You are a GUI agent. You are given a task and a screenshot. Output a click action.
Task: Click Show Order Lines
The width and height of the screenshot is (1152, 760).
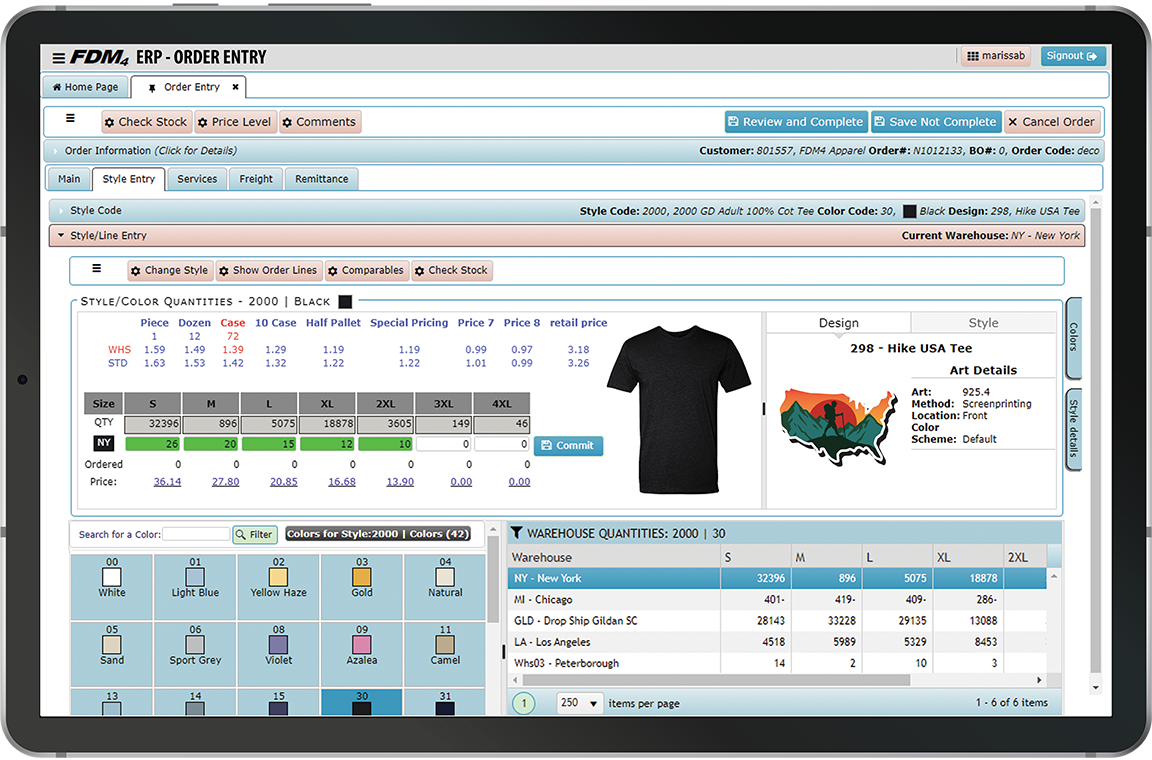click(268, 270)
